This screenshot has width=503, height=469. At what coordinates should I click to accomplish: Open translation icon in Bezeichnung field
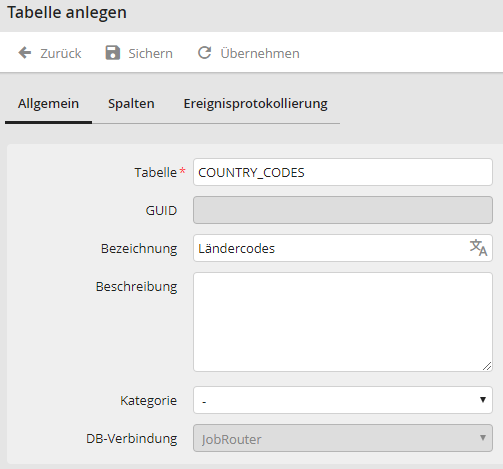click(479, 248)
